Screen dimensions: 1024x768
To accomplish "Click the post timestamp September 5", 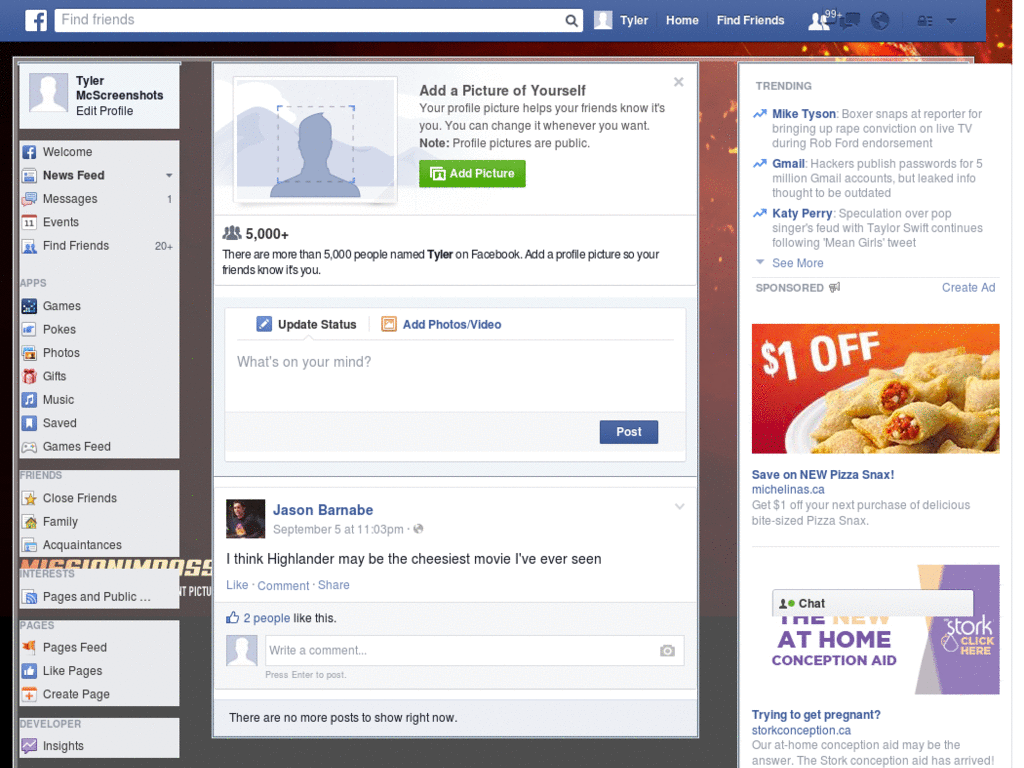I will point(338,530).
